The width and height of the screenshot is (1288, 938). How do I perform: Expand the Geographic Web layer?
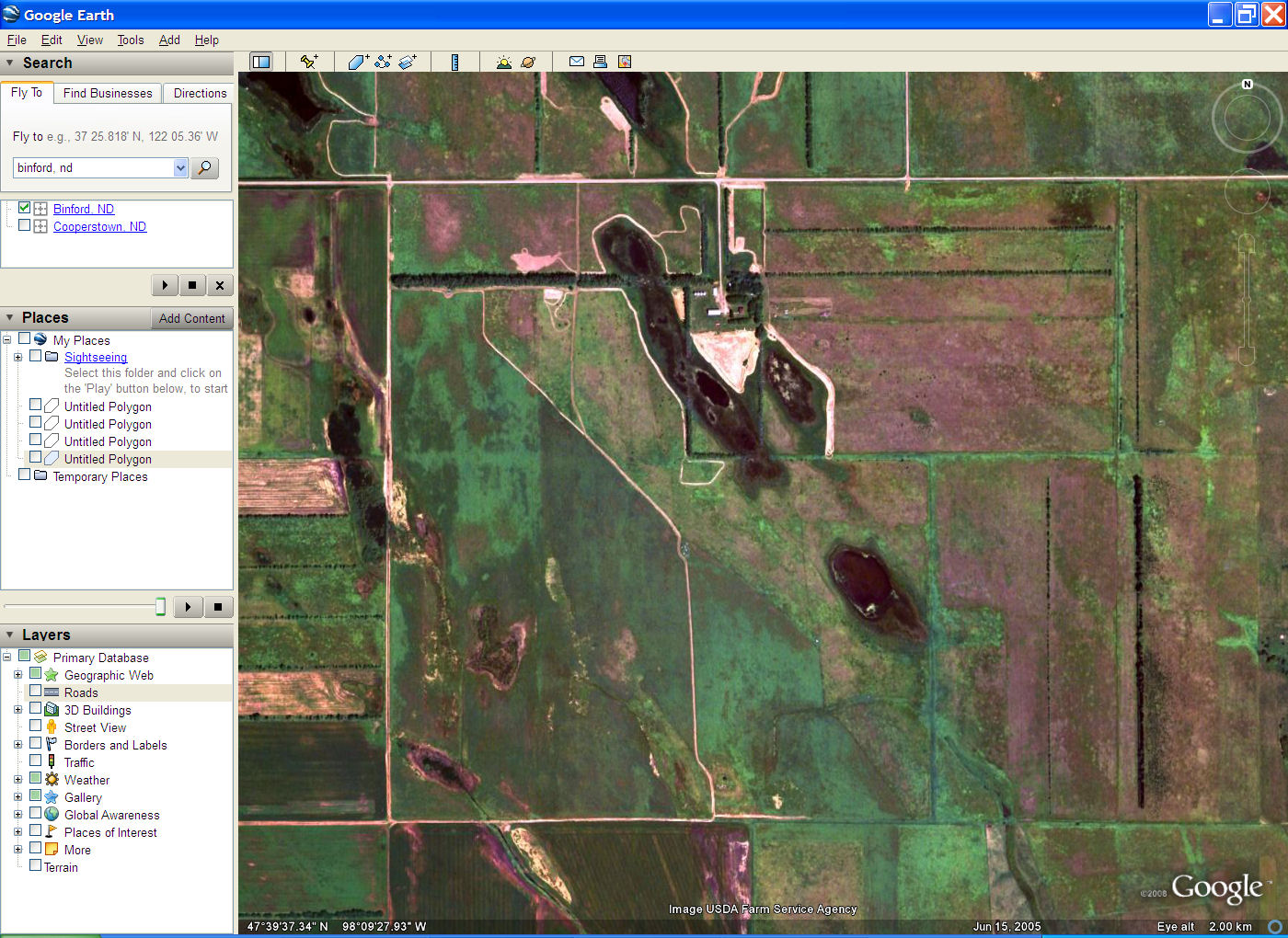pyautogui.click(x=17, y=675)
